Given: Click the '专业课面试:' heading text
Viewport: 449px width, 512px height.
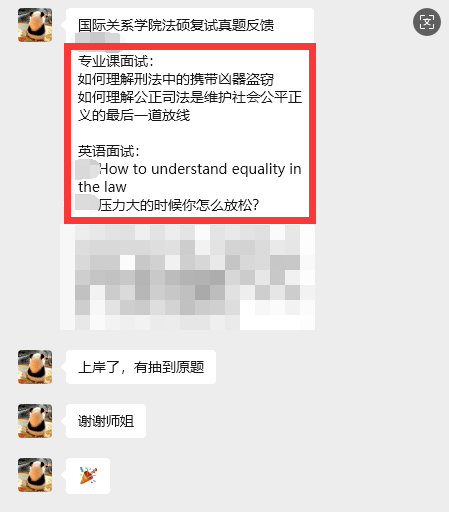Looking at the screenshot, I should 116,61.
